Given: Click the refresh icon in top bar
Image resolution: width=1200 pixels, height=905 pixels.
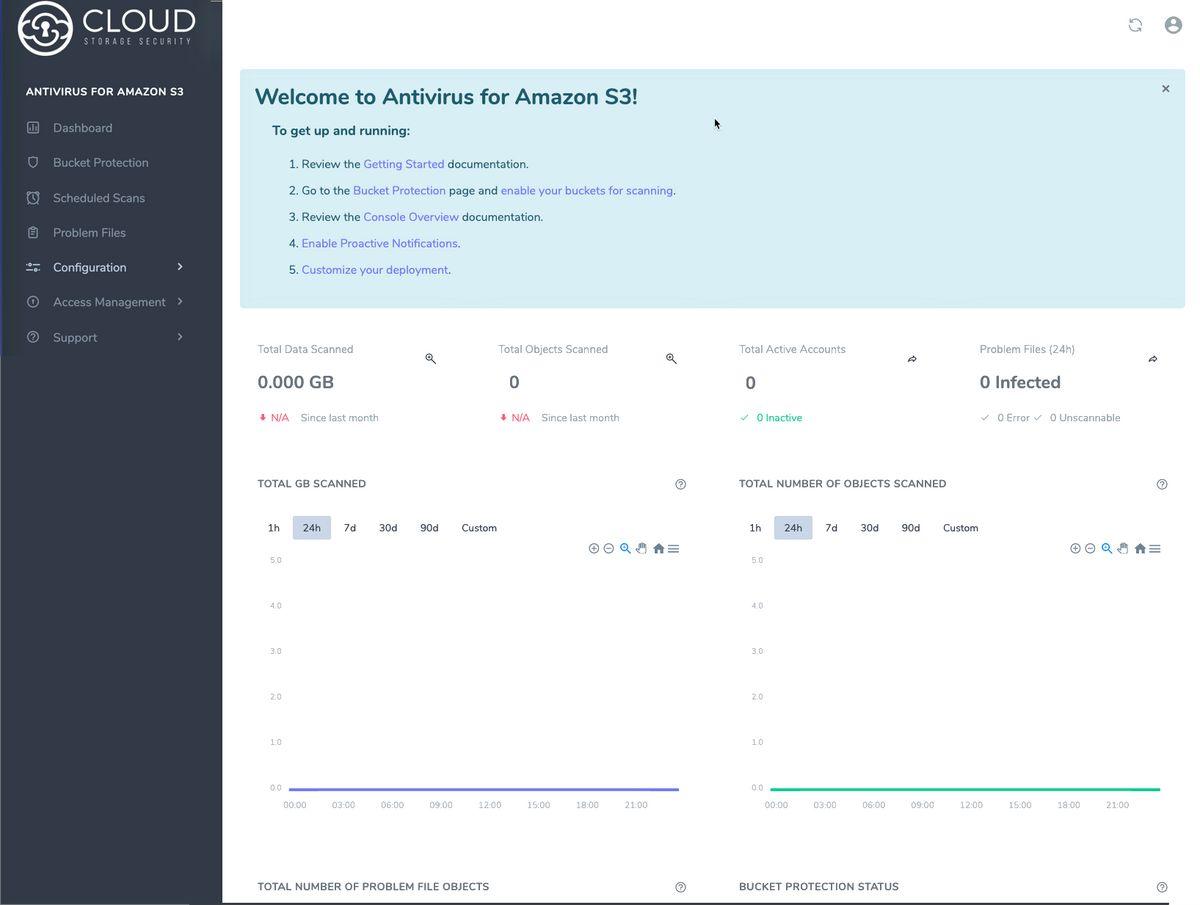Looking at the screenshot, I should pos(1135,25).
